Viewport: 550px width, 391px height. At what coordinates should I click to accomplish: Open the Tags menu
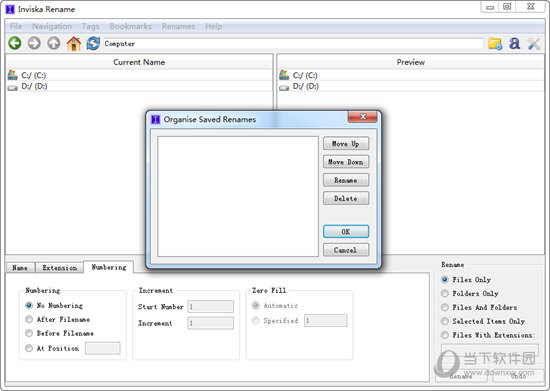[90, 26]
